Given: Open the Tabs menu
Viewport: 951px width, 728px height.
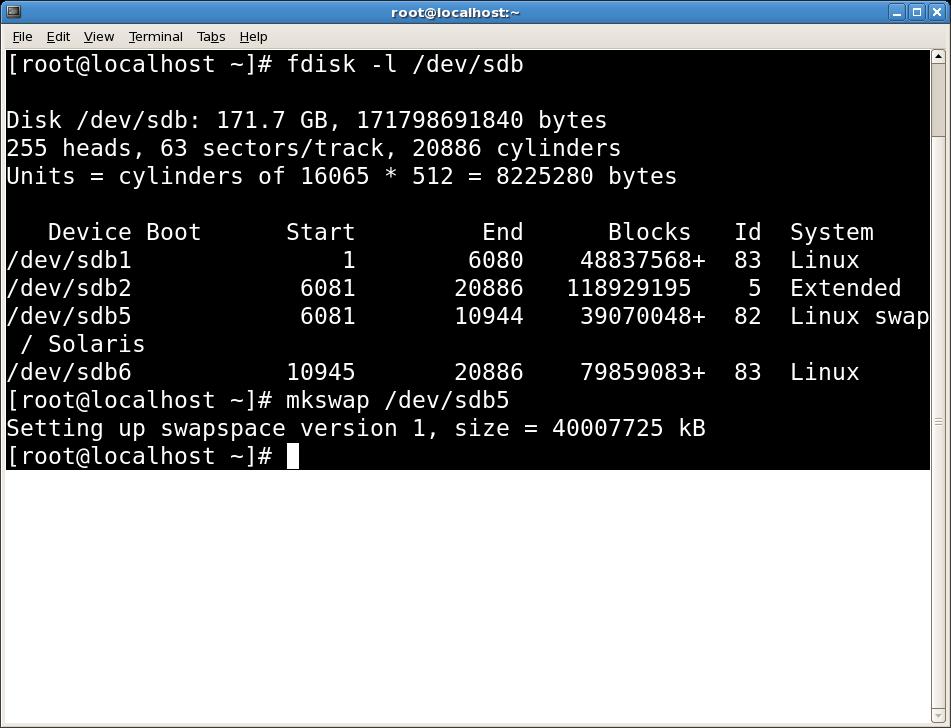Looking at the screenshot, I should click(211, 36).
